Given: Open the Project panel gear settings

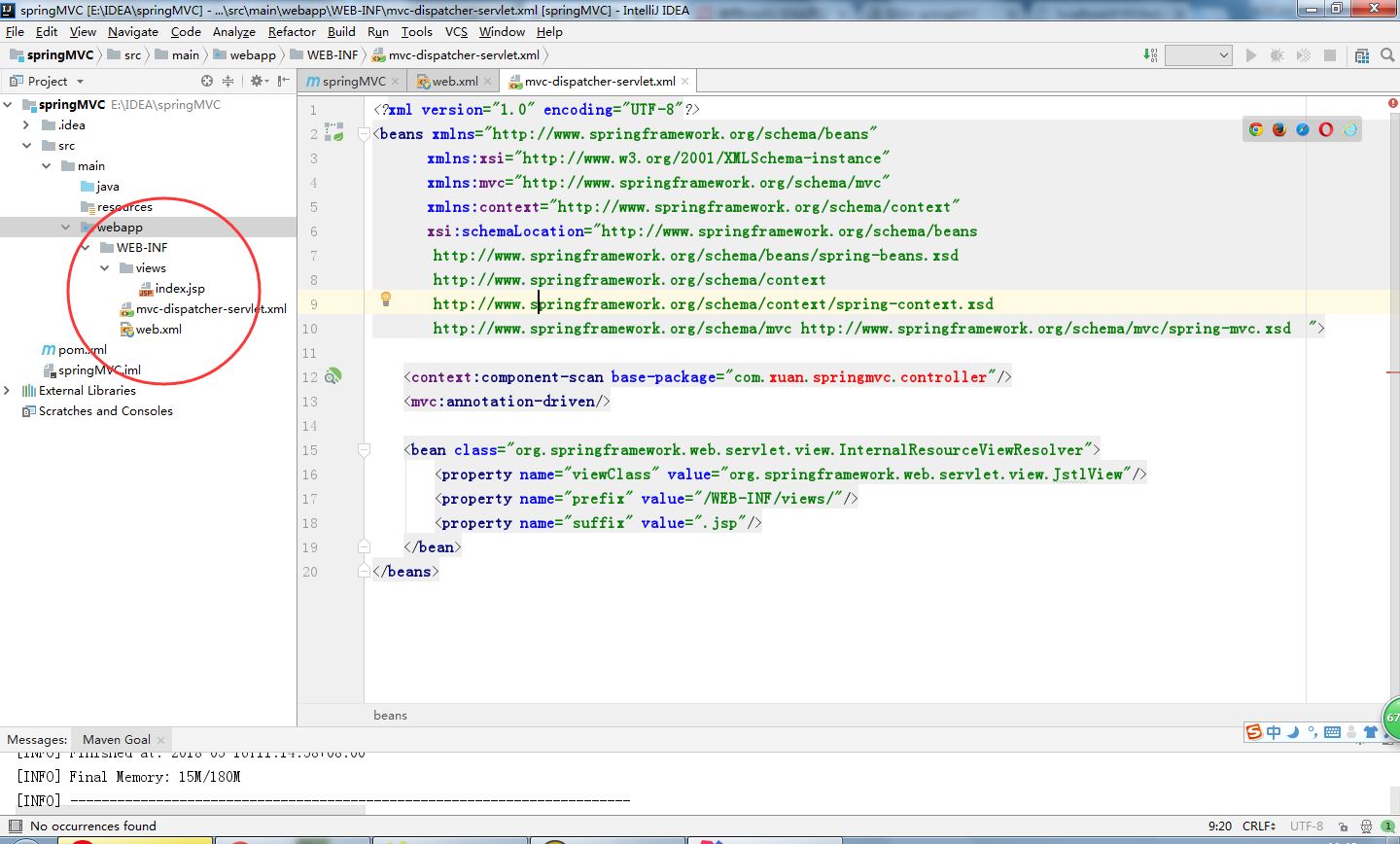Looking at the screenshot, I should pyautogui.click(x=257, y=81).
